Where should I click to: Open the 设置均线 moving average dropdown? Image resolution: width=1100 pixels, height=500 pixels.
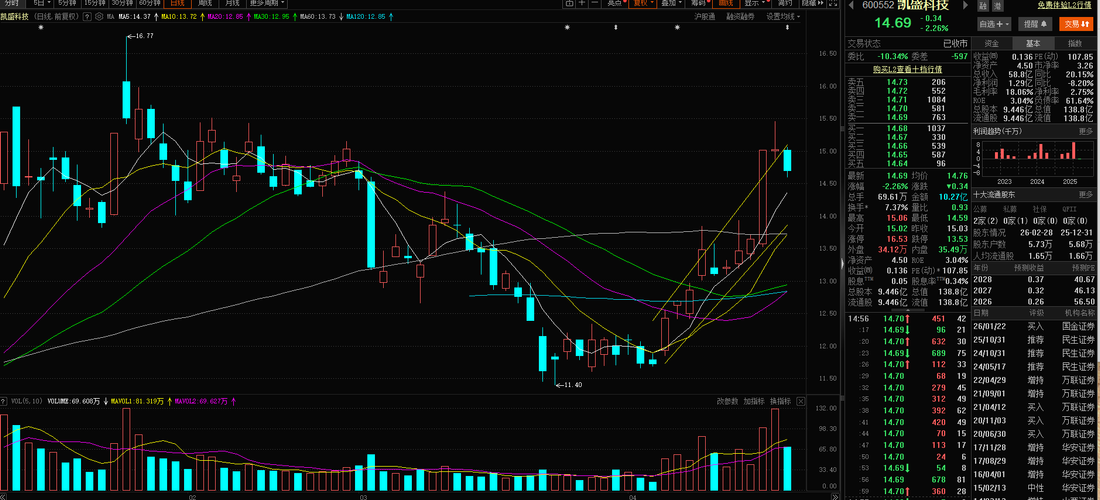pyautogui.click(x=782, y=16)
